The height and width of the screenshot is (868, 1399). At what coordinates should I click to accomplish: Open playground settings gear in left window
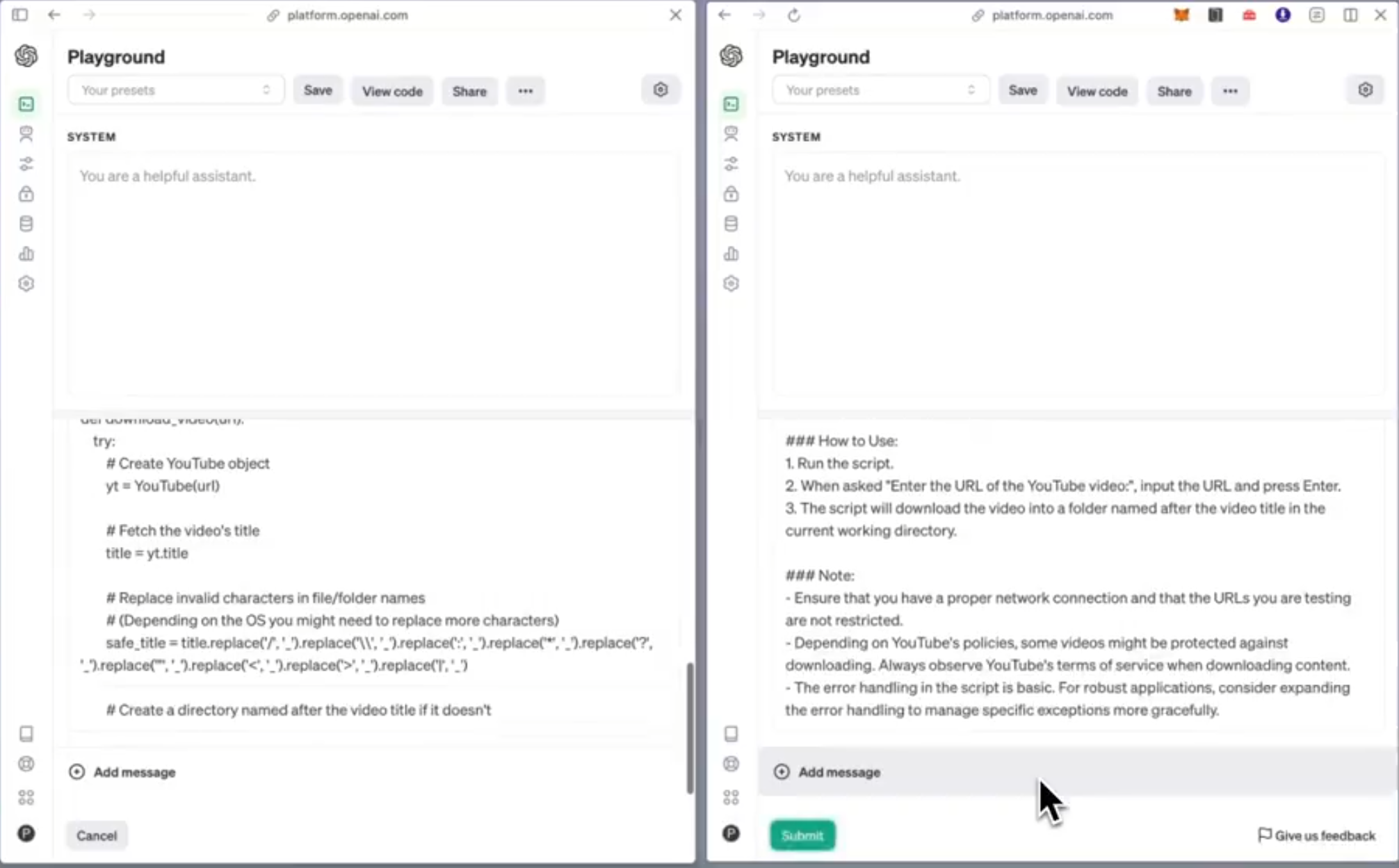pyautogui.click(x=661, y=90)
